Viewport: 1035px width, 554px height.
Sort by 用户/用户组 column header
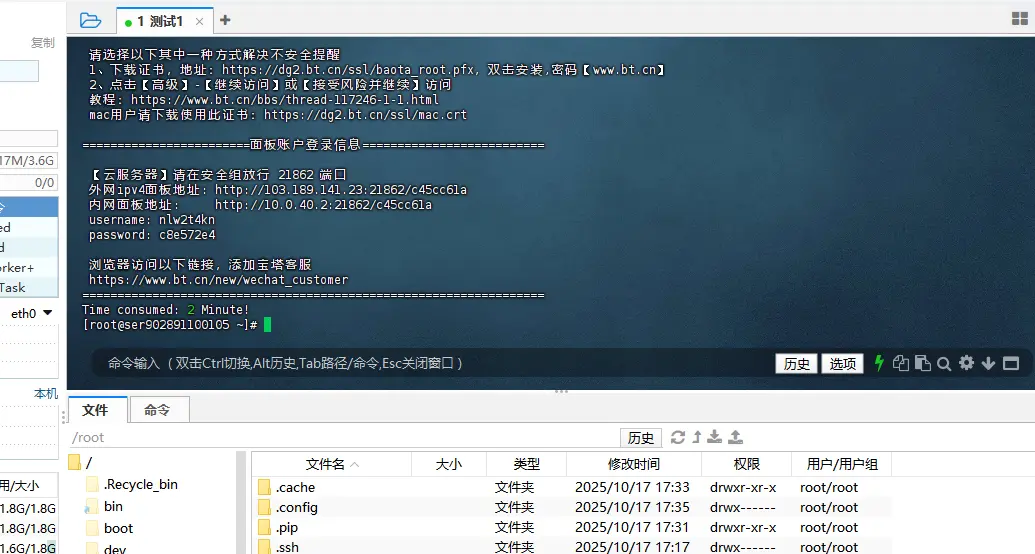click(842, 464)
